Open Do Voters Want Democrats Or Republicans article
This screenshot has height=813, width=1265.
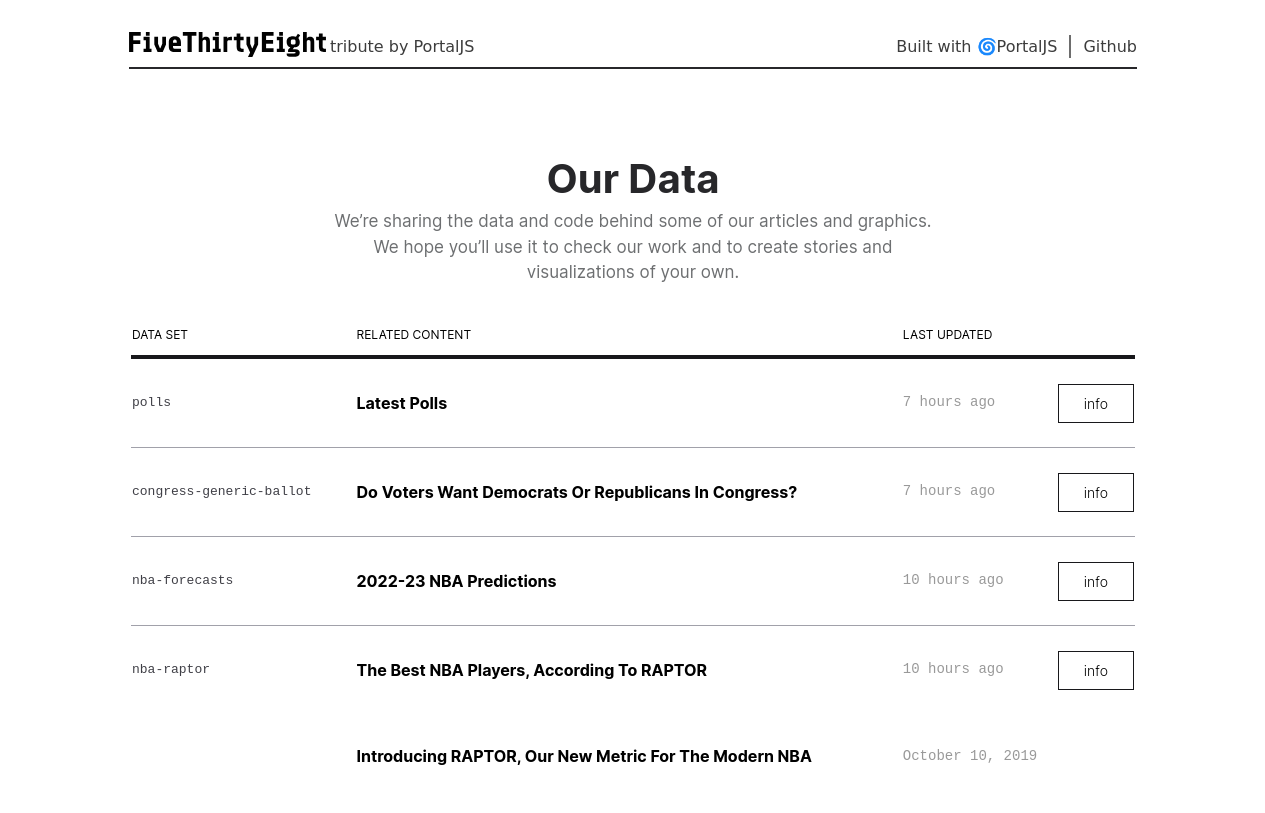576,493
